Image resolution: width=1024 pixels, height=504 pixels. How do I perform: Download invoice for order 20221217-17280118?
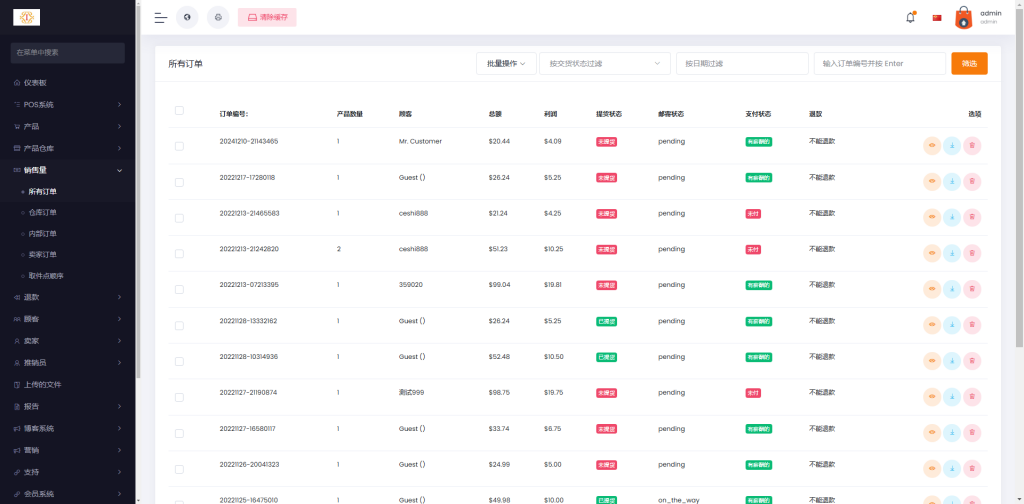click(952, 182)
